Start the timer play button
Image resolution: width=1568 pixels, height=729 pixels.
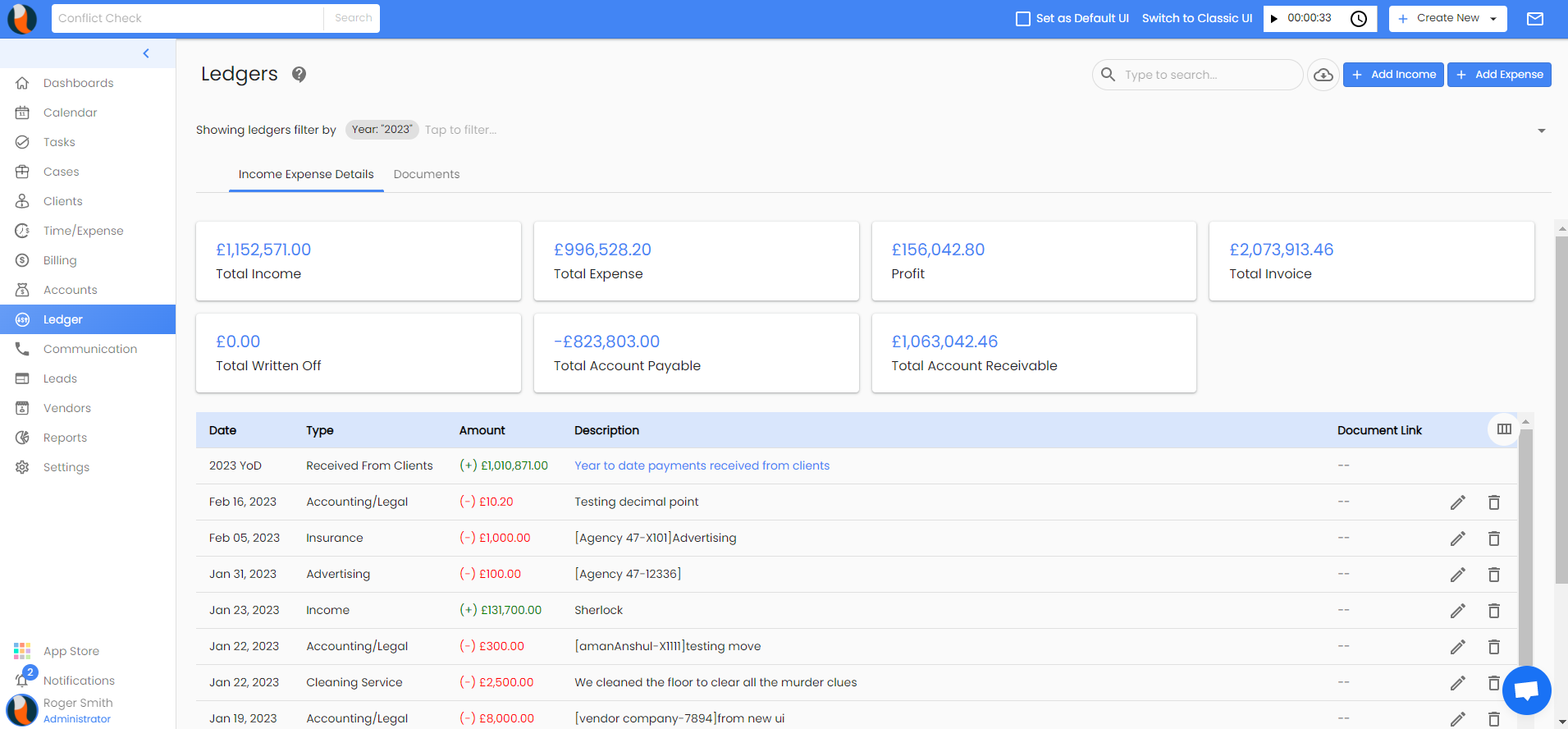point(1274,19)
